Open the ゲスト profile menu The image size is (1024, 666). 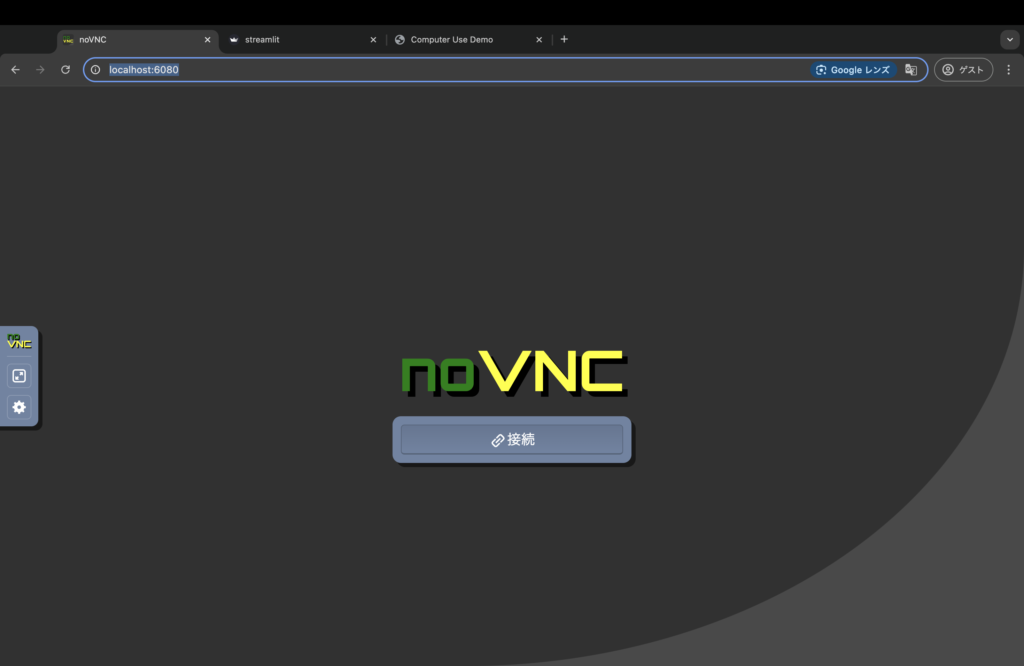[963, 70]
